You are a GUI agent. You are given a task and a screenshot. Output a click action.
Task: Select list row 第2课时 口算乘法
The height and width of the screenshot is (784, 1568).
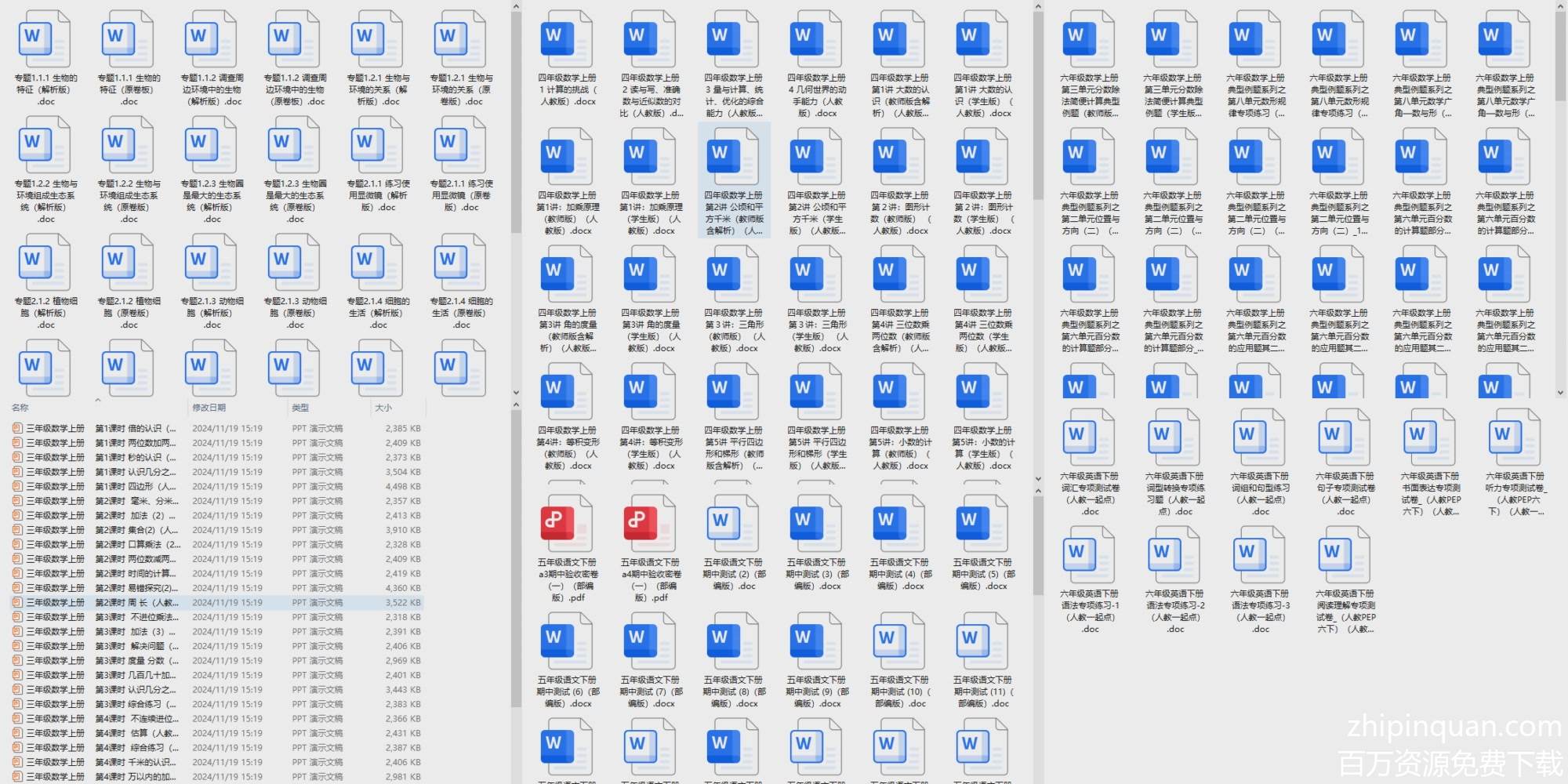(x=216, y=545)
